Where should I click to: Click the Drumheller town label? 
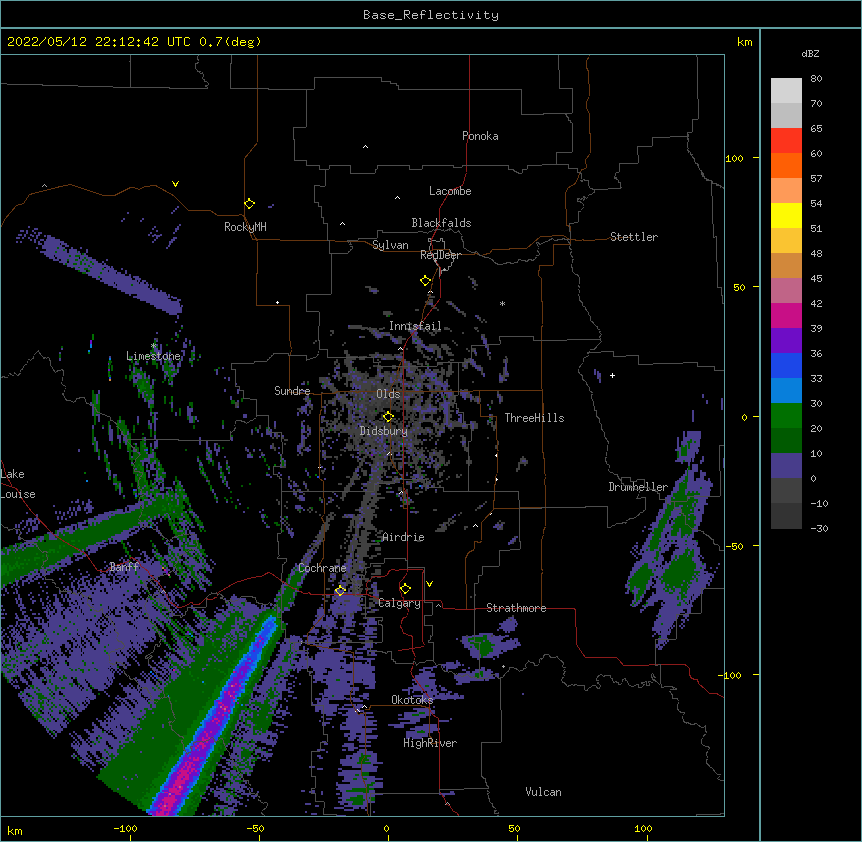click(638, 487)
